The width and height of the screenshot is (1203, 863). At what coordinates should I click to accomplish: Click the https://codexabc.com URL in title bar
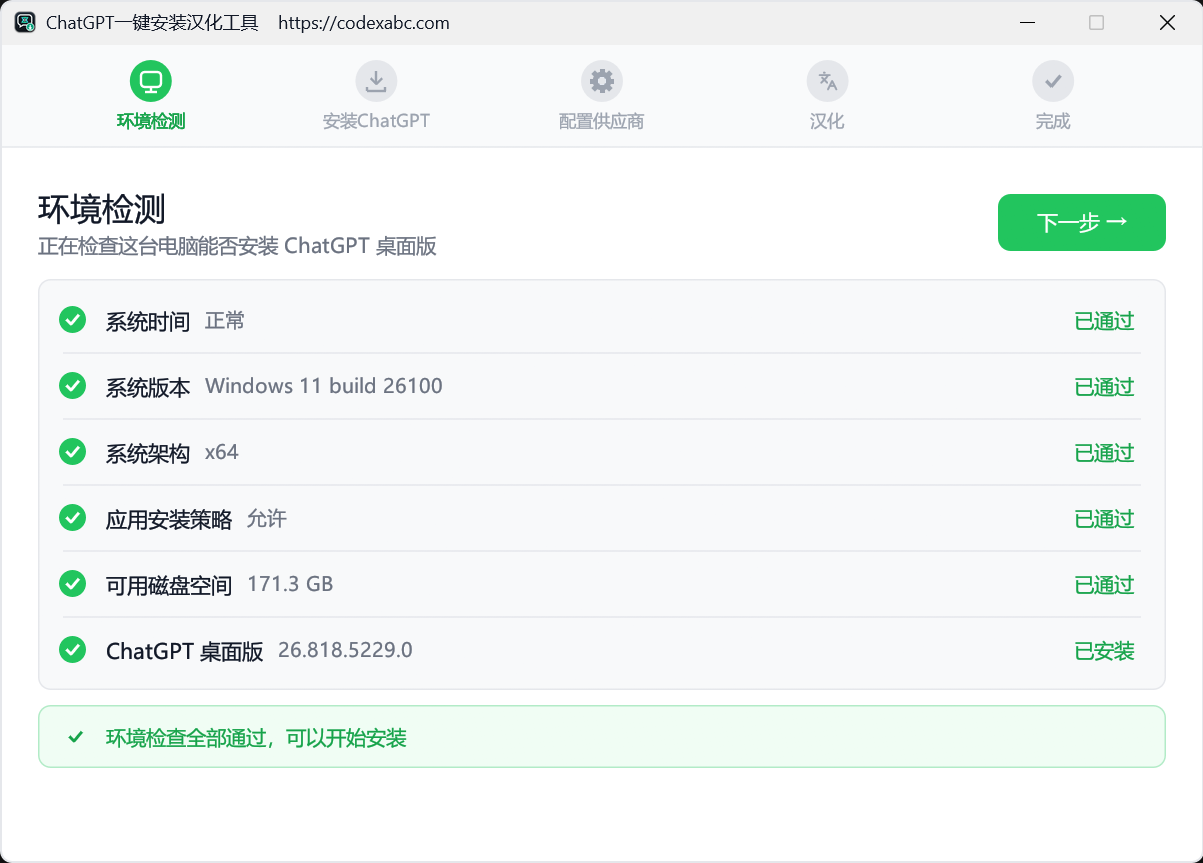[x=364, y=23]
